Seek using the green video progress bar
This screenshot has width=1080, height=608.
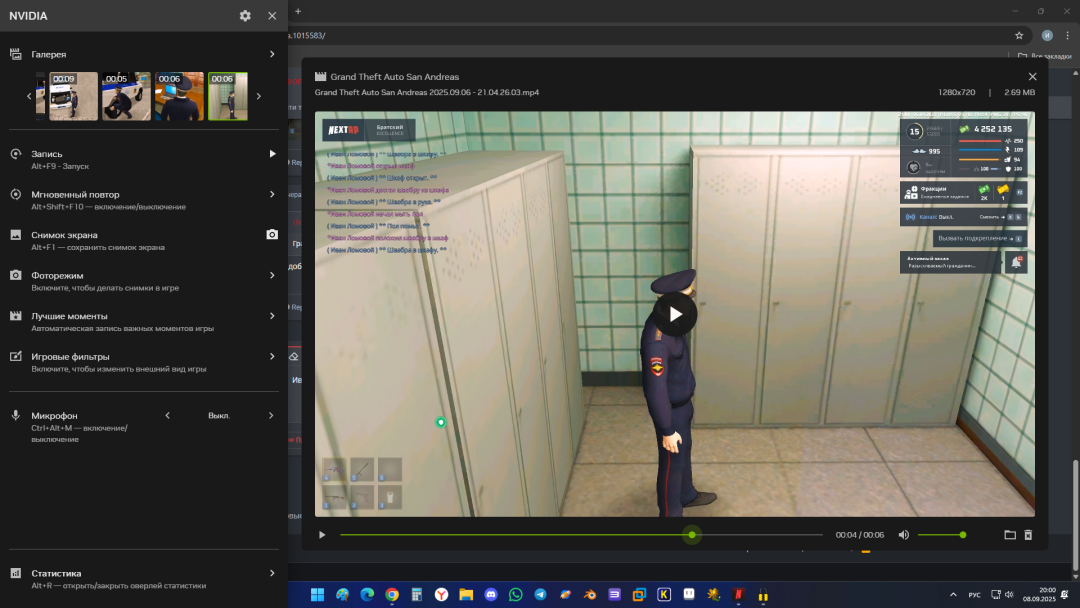(581, 535)
